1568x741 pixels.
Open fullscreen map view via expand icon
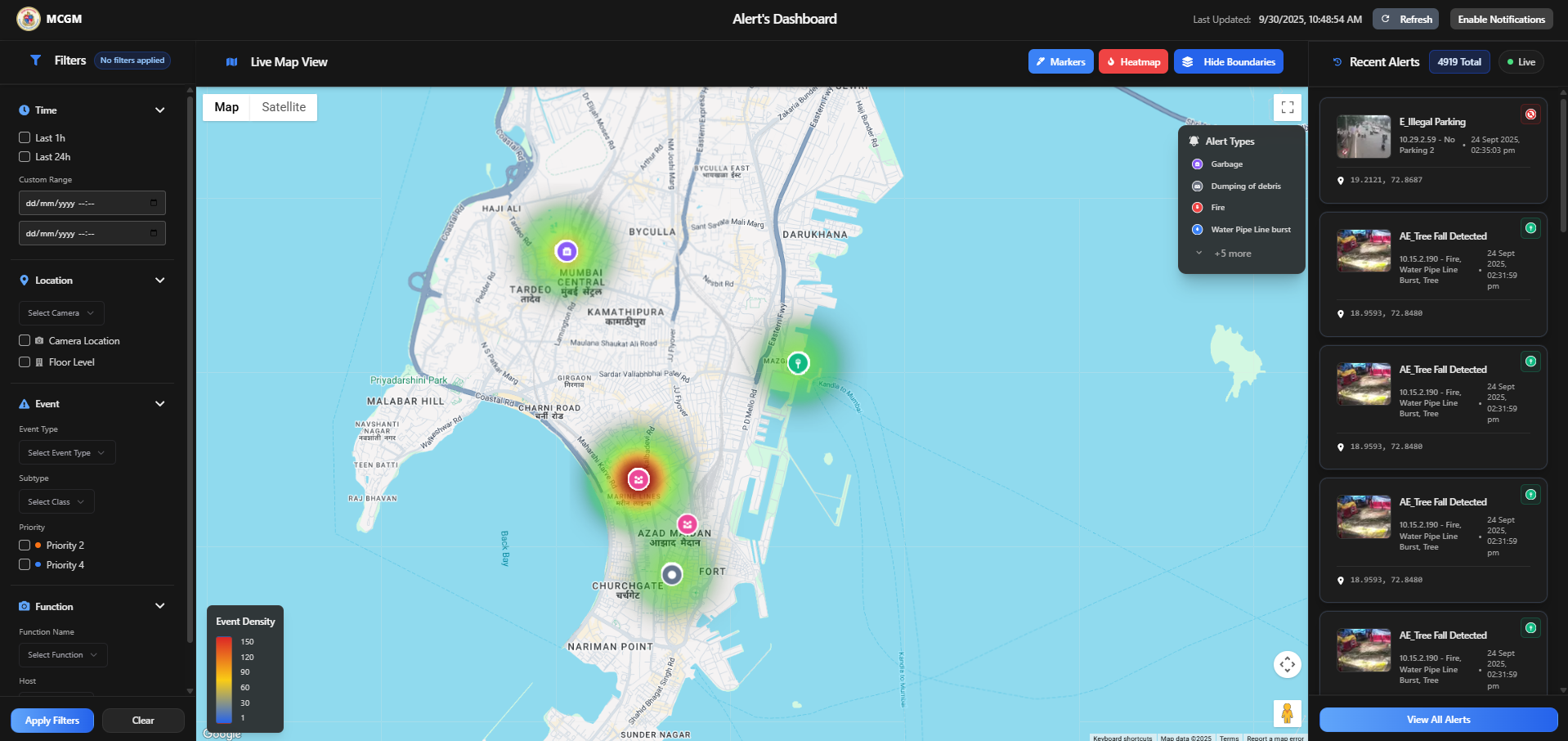(1287, 106)
